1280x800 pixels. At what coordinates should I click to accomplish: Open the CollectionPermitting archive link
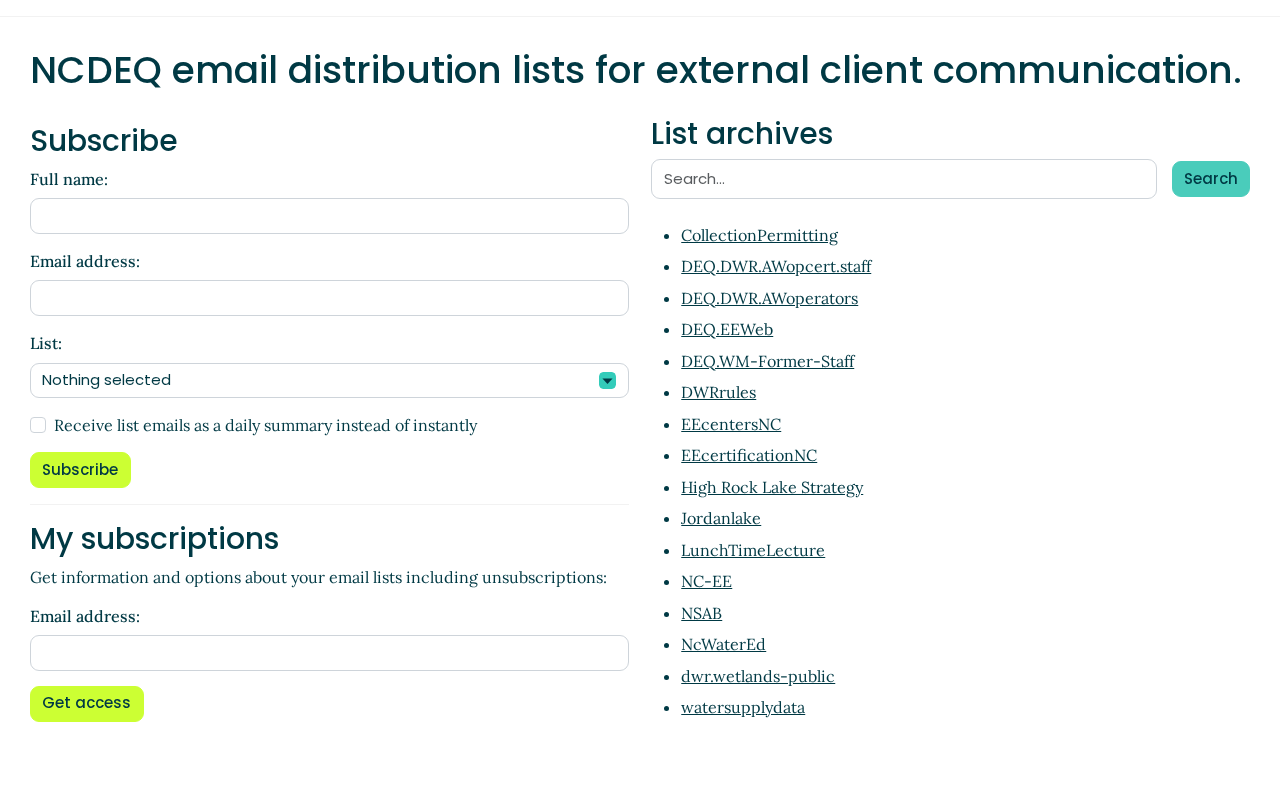click(x=759, y=235)
